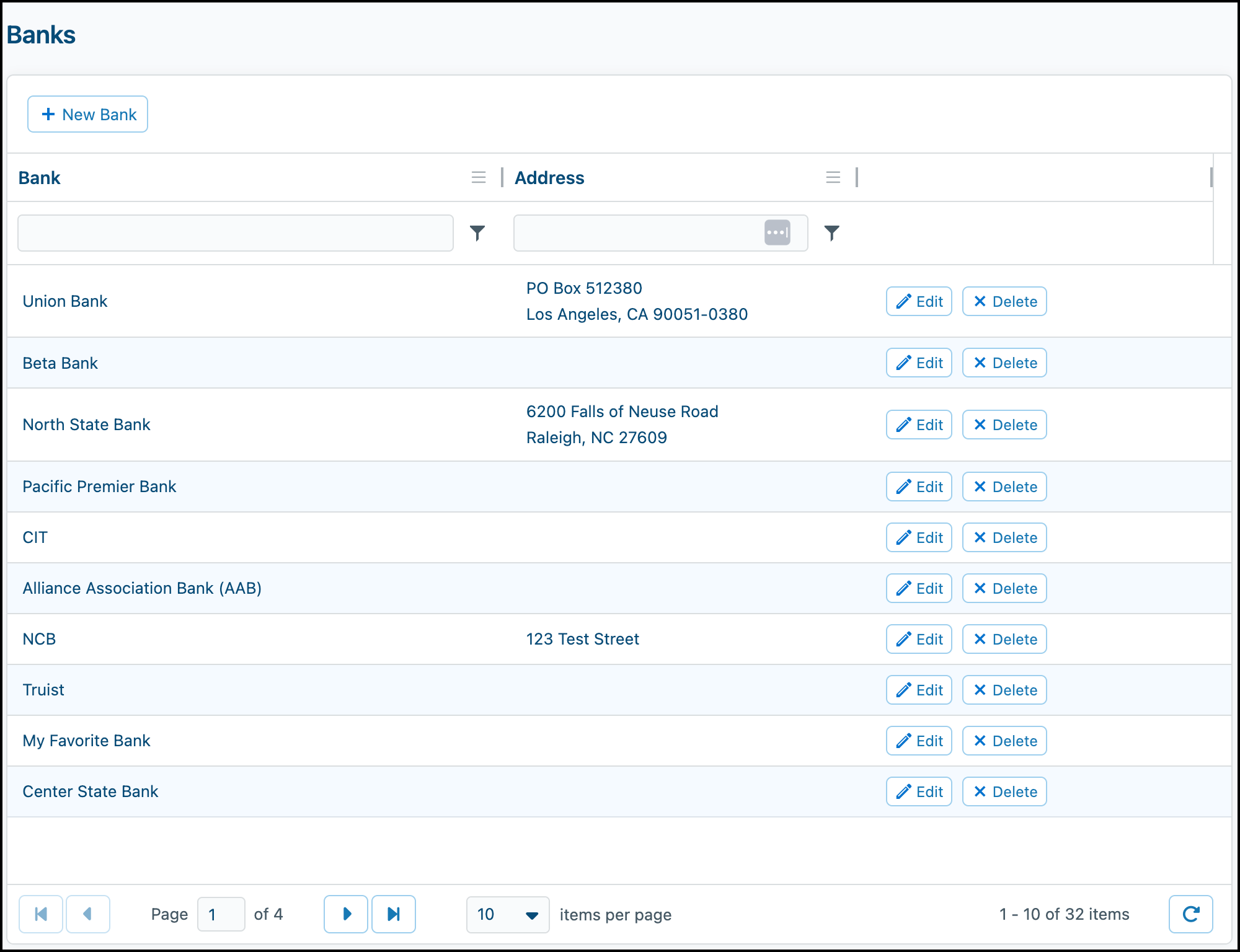
Task: Click the ellipsis icon inside Address filter box
Action: 777,233
